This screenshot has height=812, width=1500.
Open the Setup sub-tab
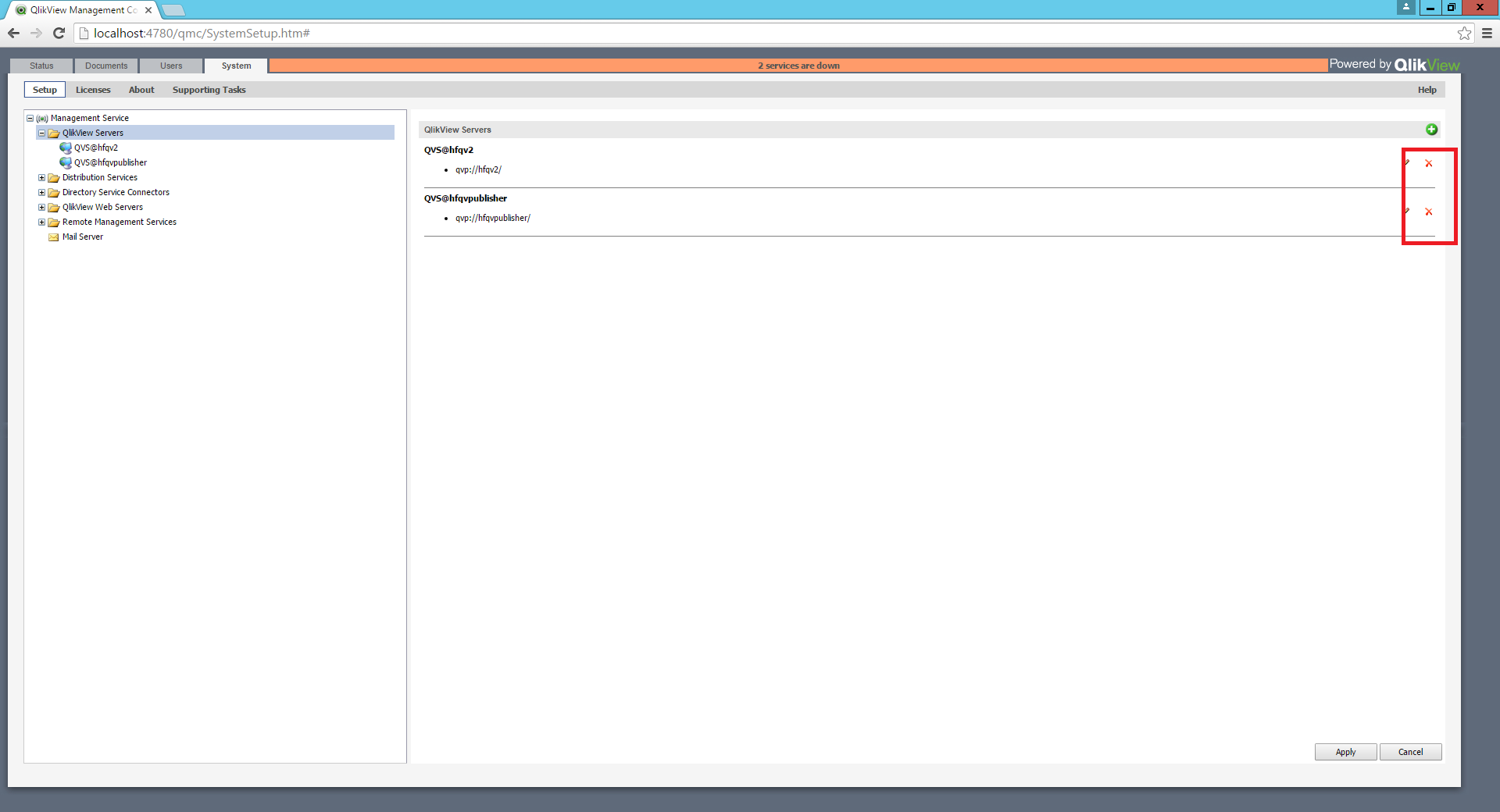(x=45, y=90)
